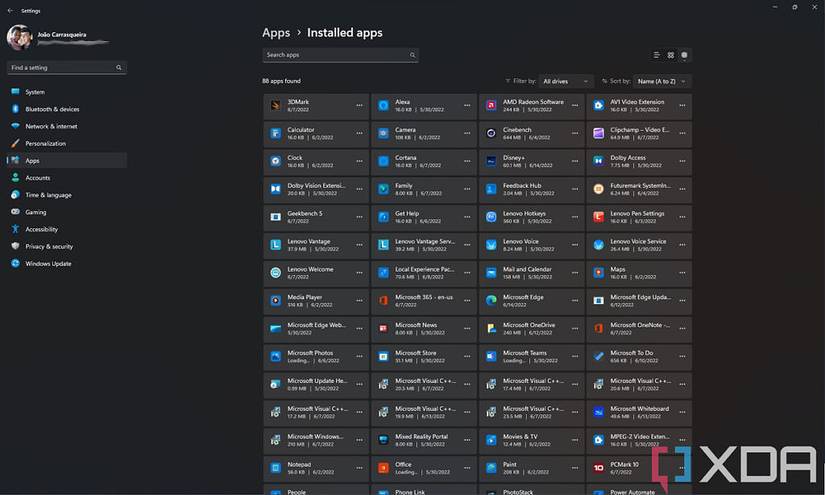825x495 pixels.
Task: Click the Office app icon
Action: tap(384, 468)
